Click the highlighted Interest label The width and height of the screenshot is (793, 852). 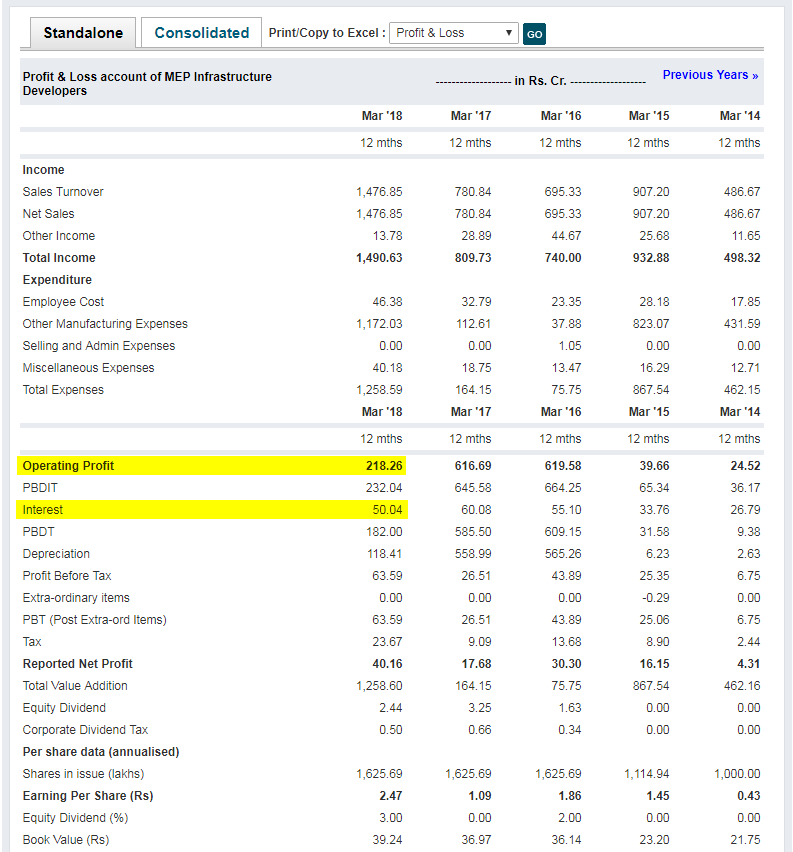click(x=43, y=510)
